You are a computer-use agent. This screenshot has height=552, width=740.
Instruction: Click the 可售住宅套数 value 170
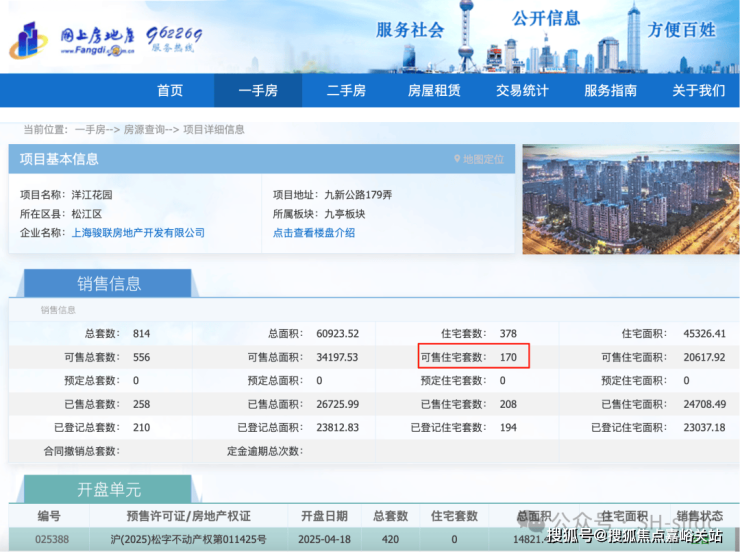click(x=508, y=357)
